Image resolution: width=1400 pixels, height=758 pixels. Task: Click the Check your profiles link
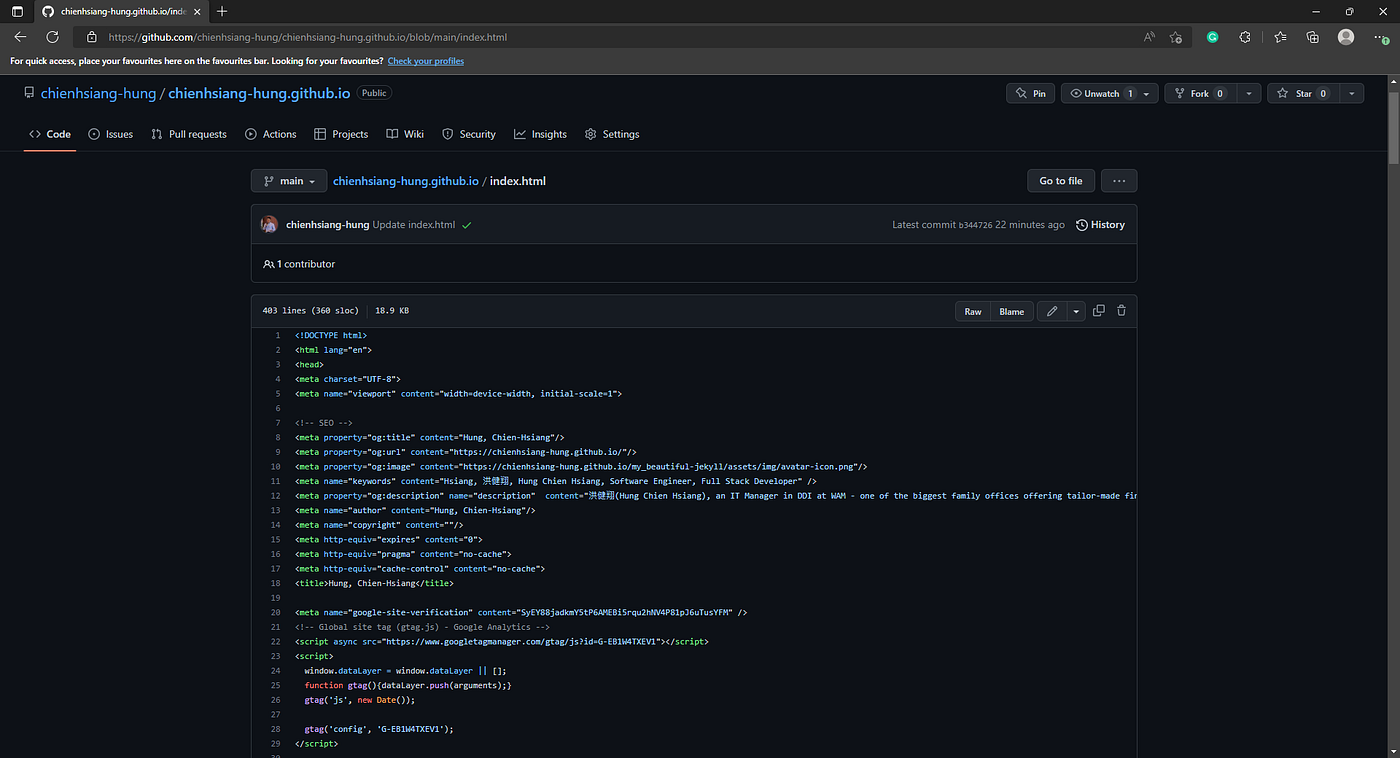(x=426, y=61)
